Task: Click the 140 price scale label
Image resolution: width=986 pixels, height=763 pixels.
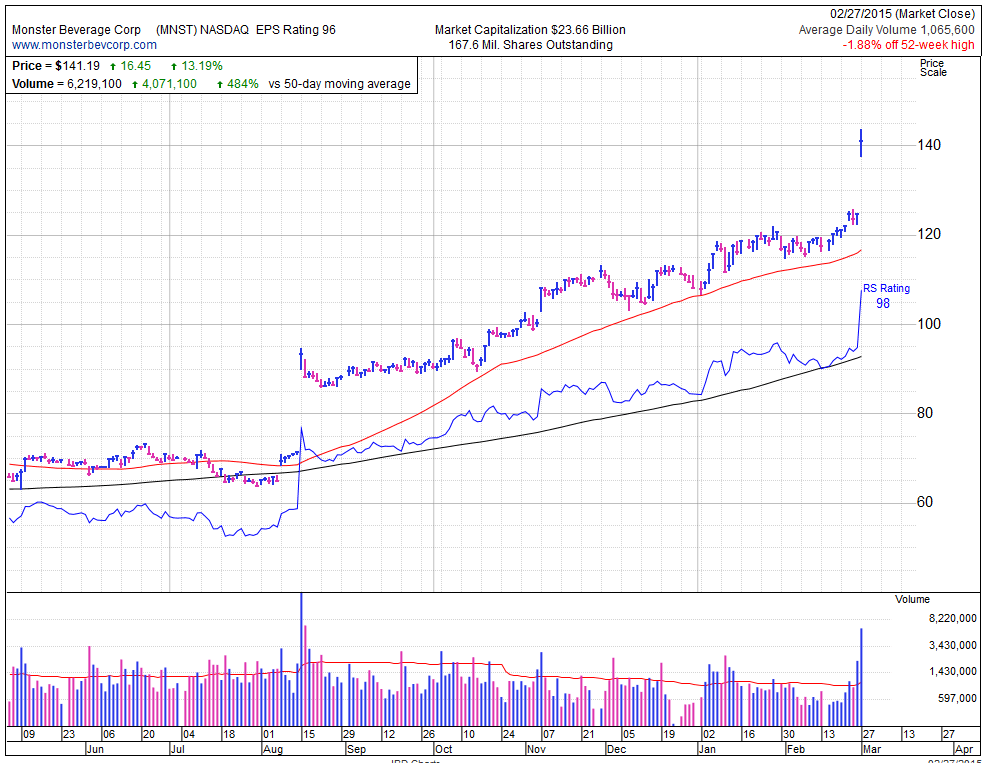Action: (x=929, y=145)
